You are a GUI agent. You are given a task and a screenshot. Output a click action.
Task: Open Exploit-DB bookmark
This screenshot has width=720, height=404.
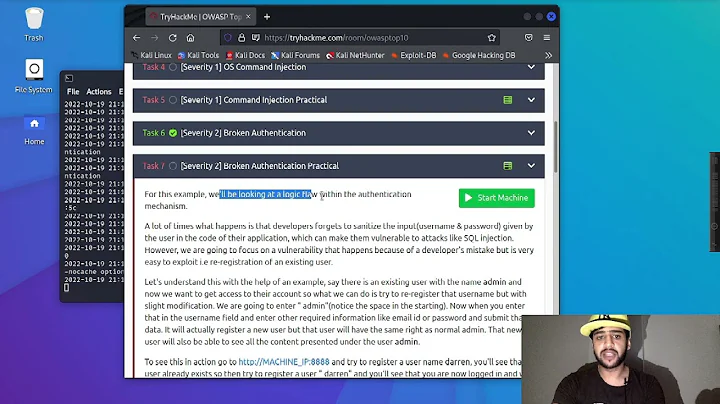(413, 55)
